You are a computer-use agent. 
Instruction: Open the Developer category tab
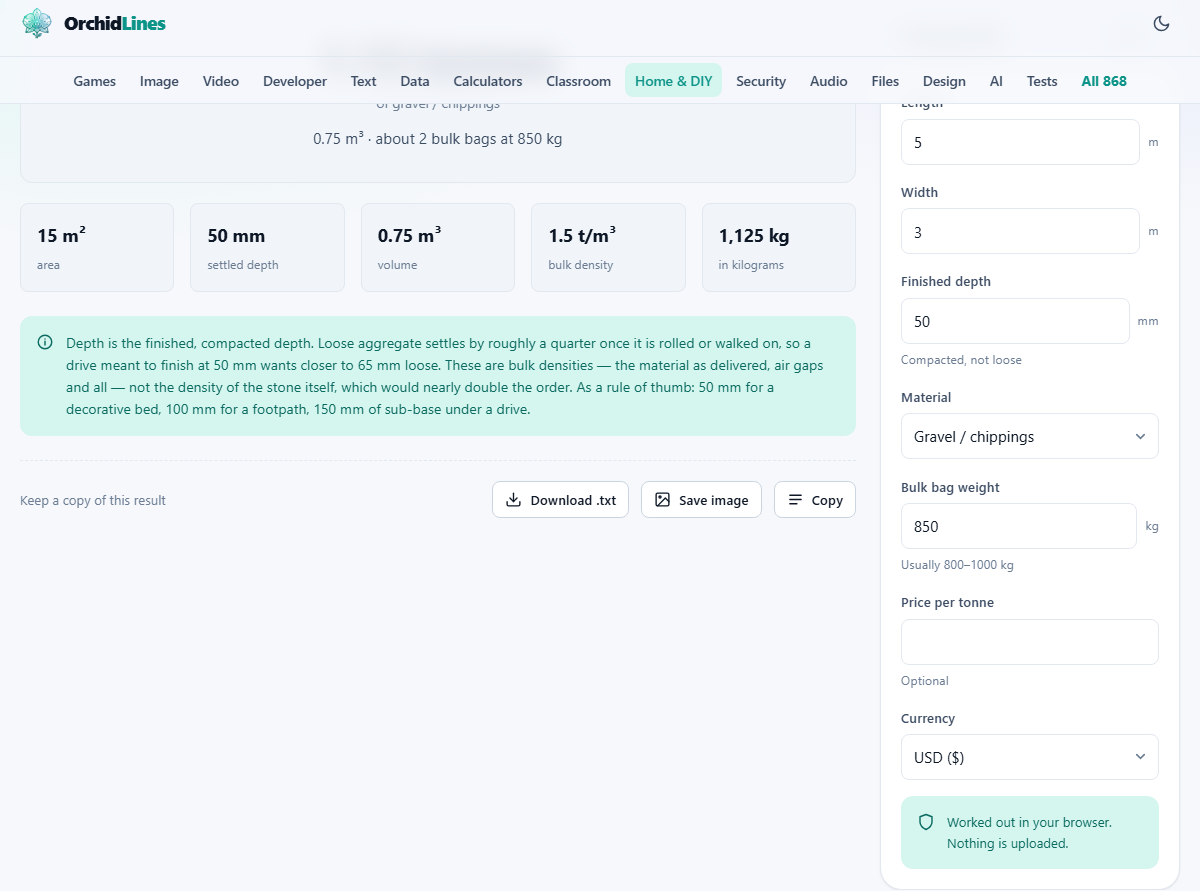point(295,81)
